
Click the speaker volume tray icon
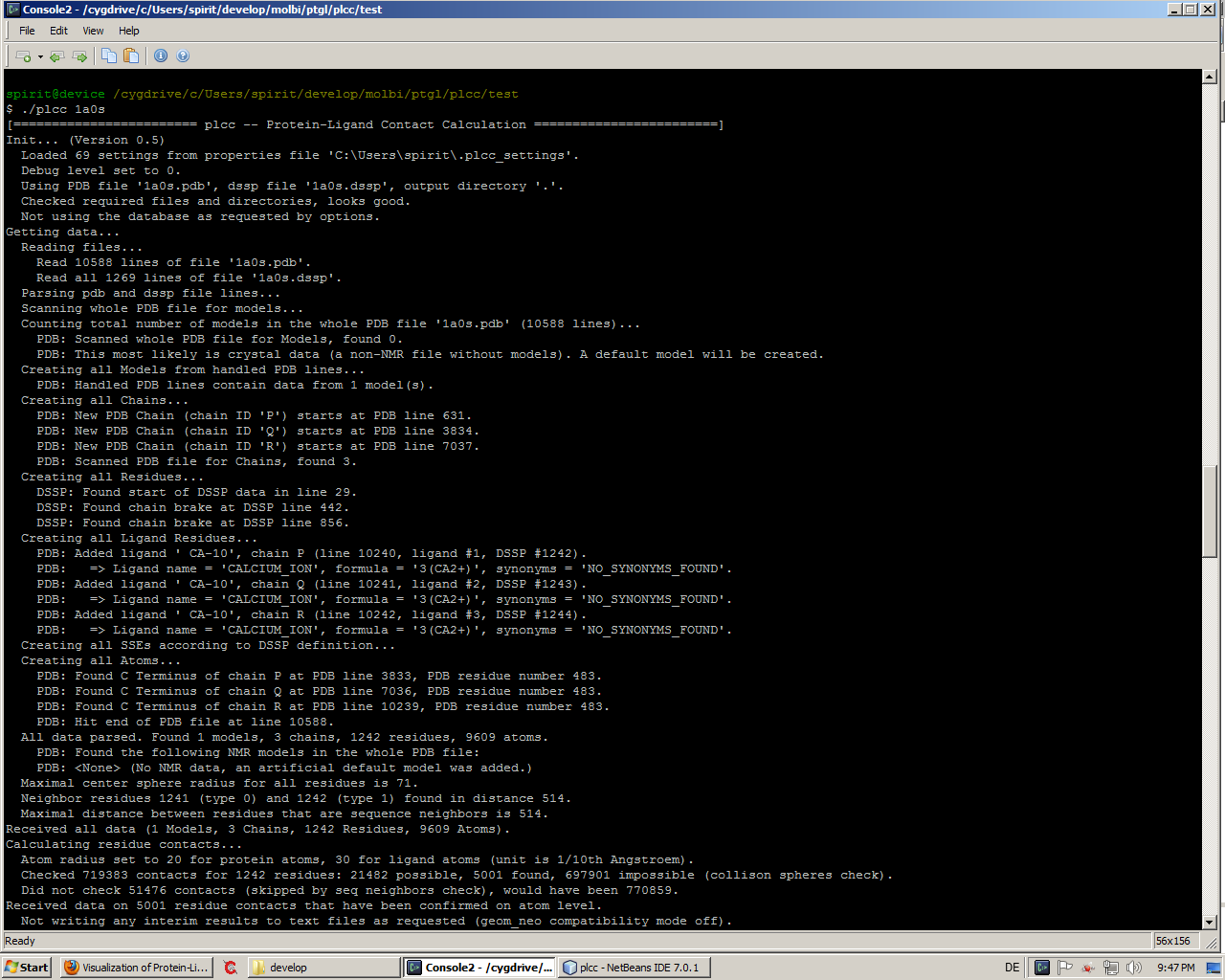click(x=1134, y=968)
